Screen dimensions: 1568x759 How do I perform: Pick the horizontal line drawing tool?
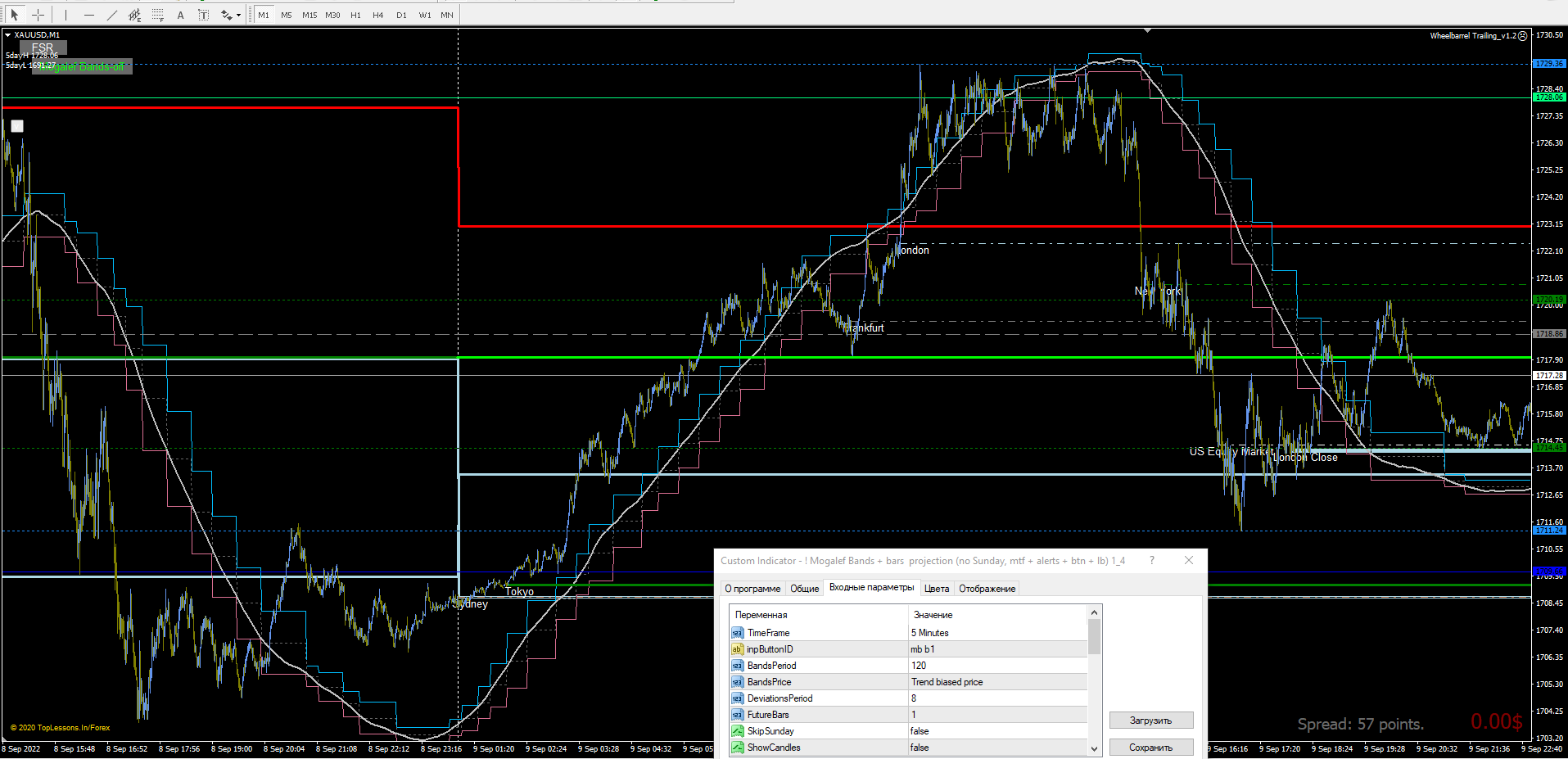click(x=89, y=15)
